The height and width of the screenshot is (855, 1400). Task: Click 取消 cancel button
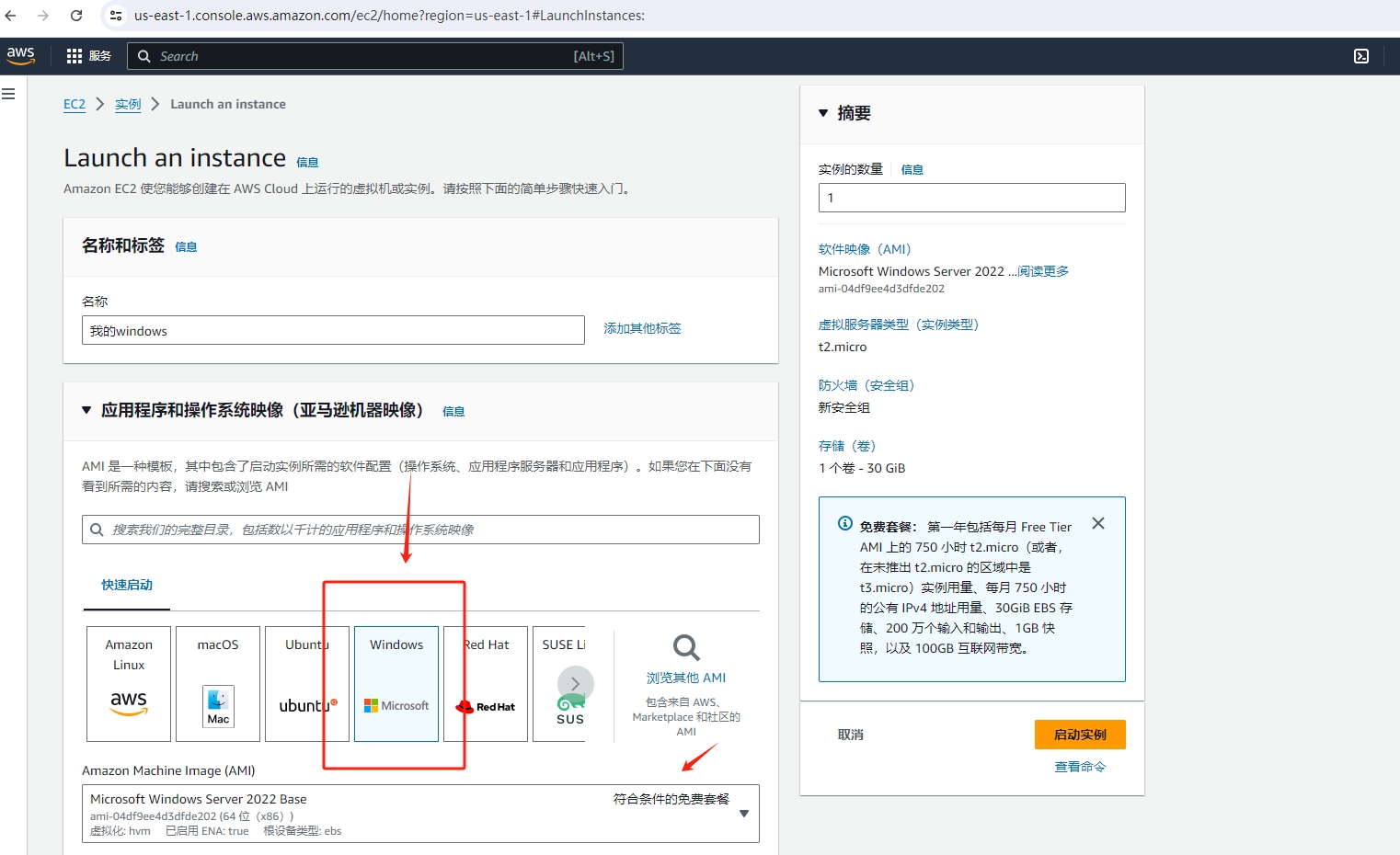(x=851, y=735)
